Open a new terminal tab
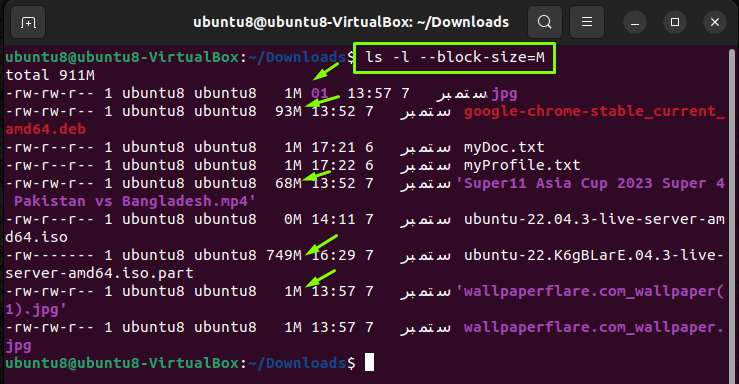Viewport: 739px width, 384px height. [x=28, y=22]
